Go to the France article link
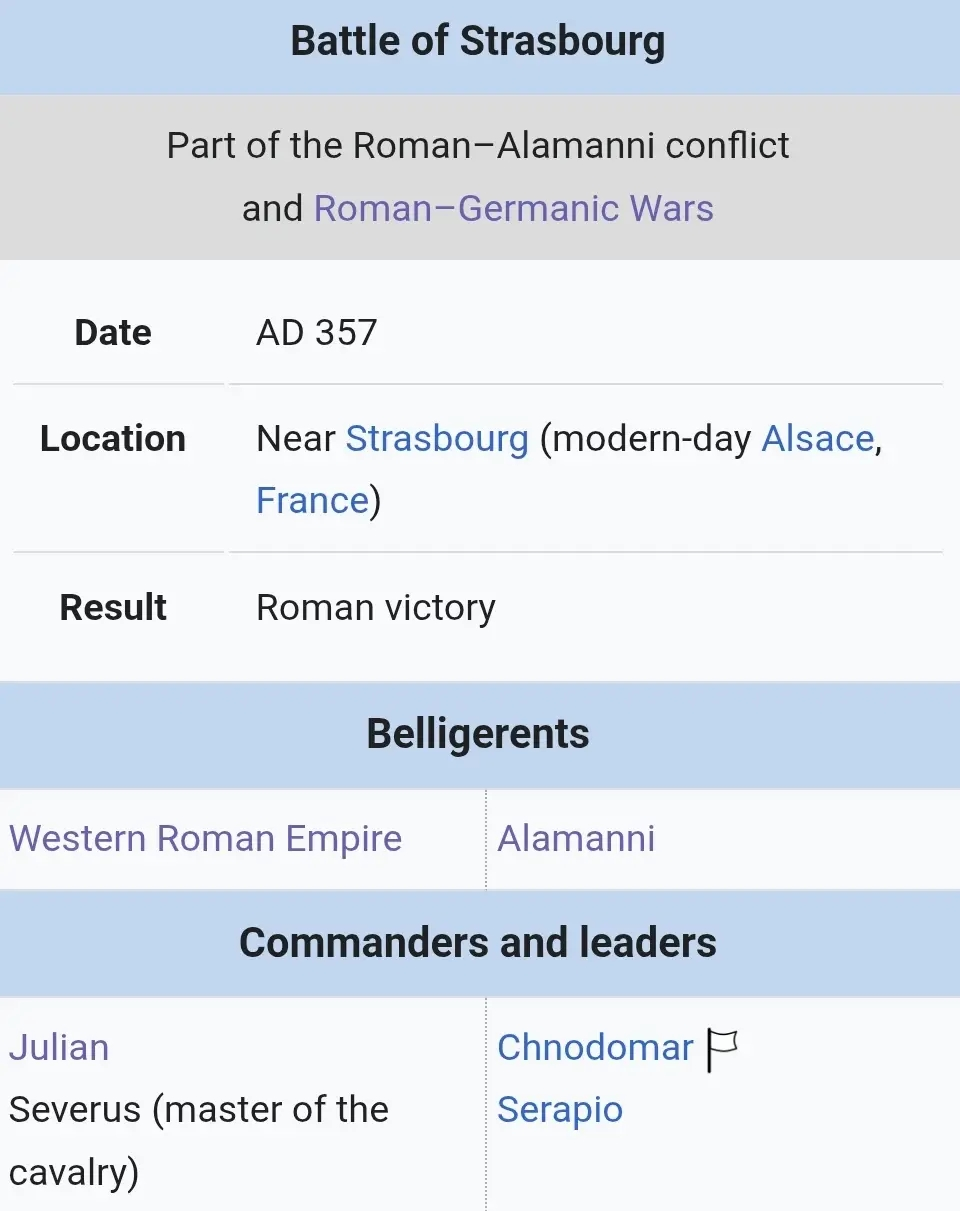The height and width of the screenshot is (1211, 960). coord(312,500)
